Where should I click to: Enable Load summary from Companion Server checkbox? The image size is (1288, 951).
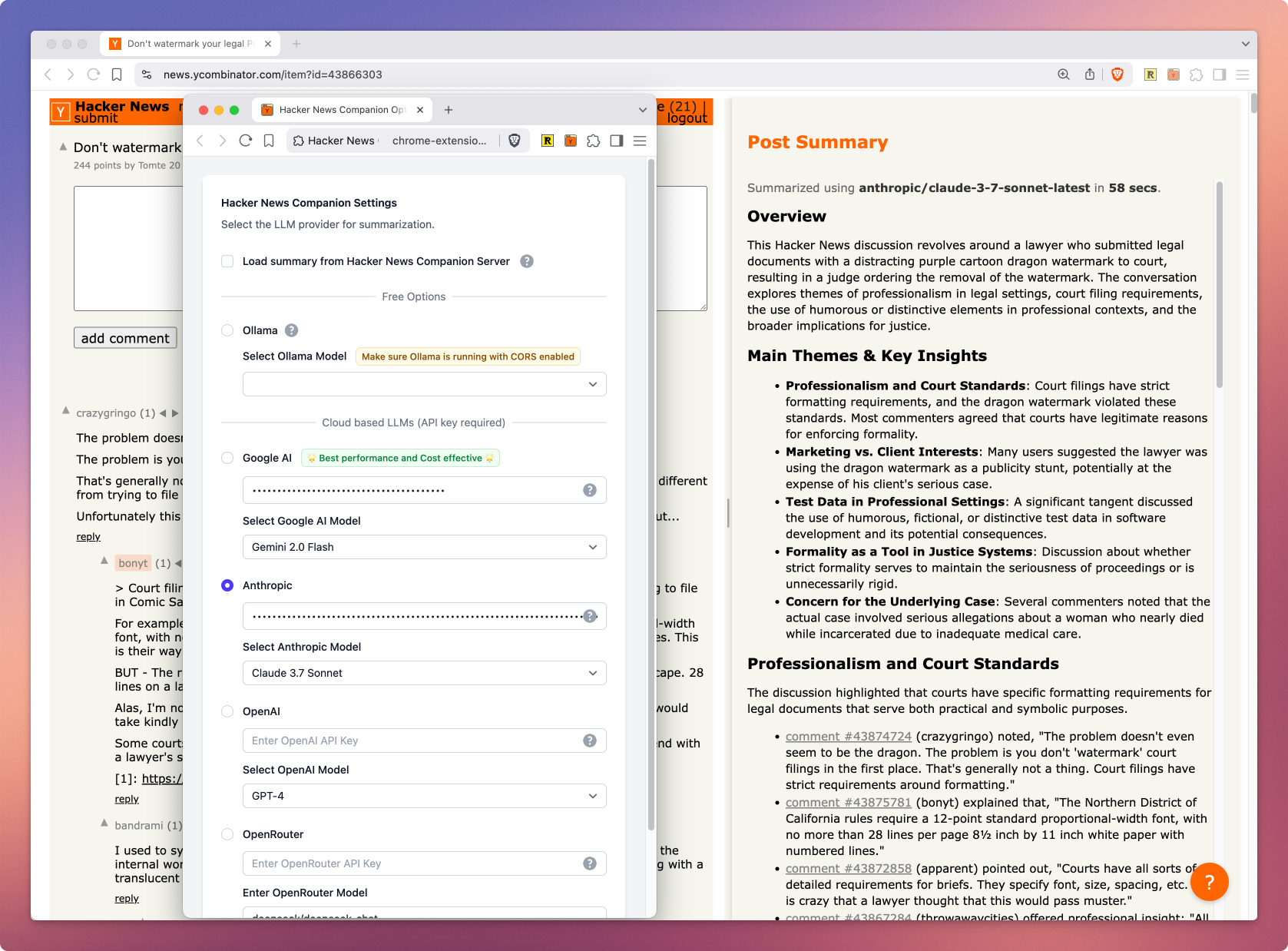click(x=227, y=261)
